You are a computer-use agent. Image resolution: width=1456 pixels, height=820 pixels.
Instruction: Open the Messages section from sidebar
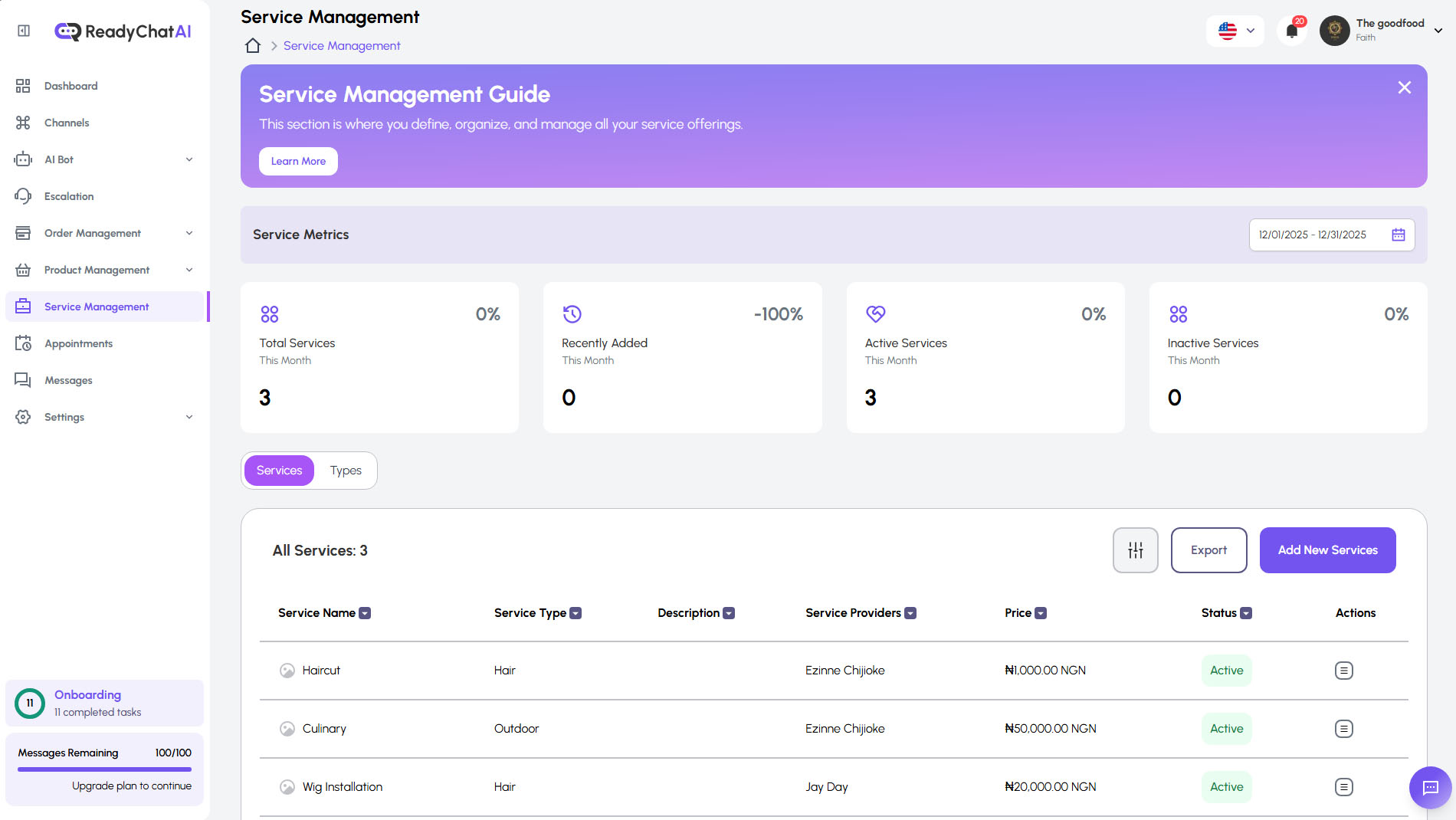pyautogui.click(x=69, y=380)
